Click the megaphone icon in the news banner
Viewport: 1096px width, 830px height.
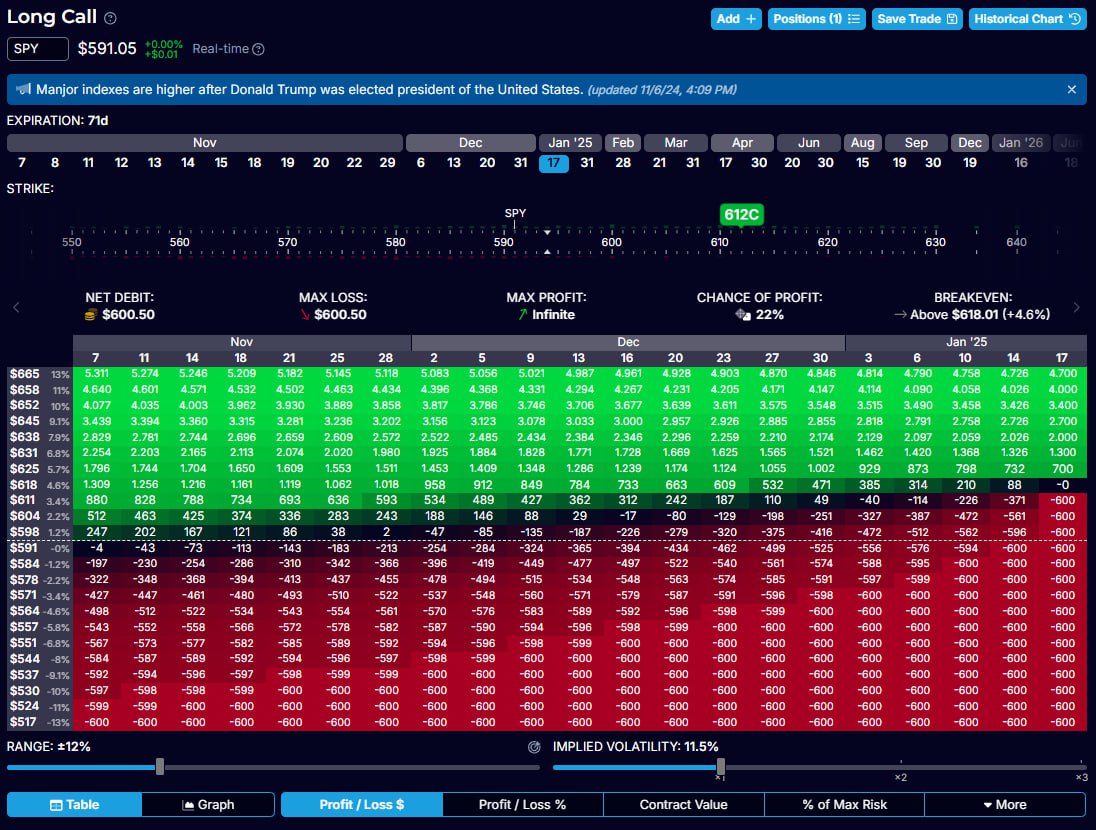23,89
